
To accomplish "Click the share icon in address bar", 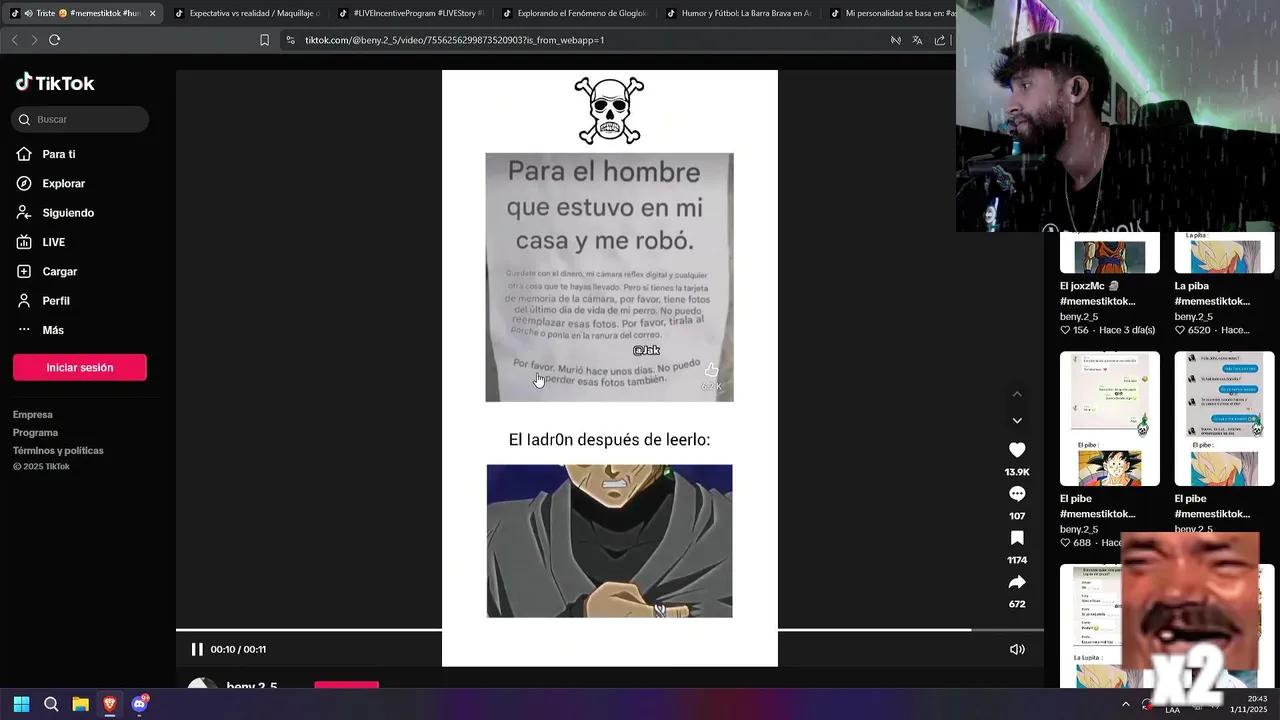I will [x=939, y=40].
